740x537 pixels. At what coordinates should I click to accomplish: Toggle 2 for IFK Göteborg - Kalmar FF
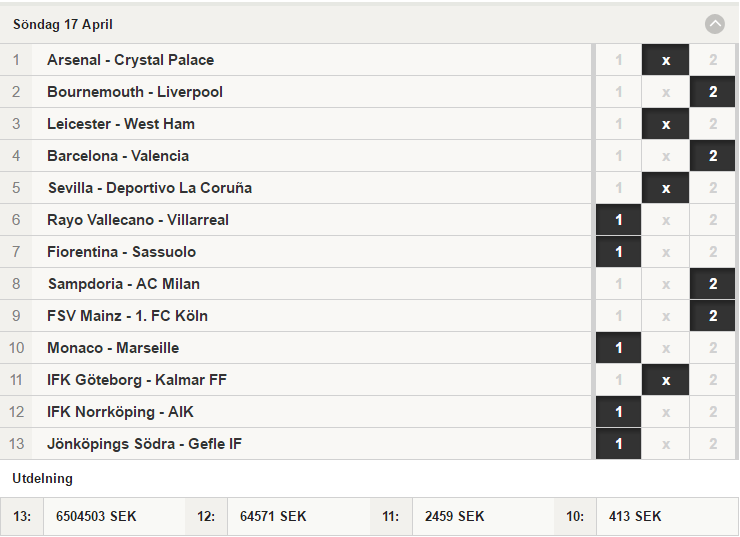click(713, 380)
